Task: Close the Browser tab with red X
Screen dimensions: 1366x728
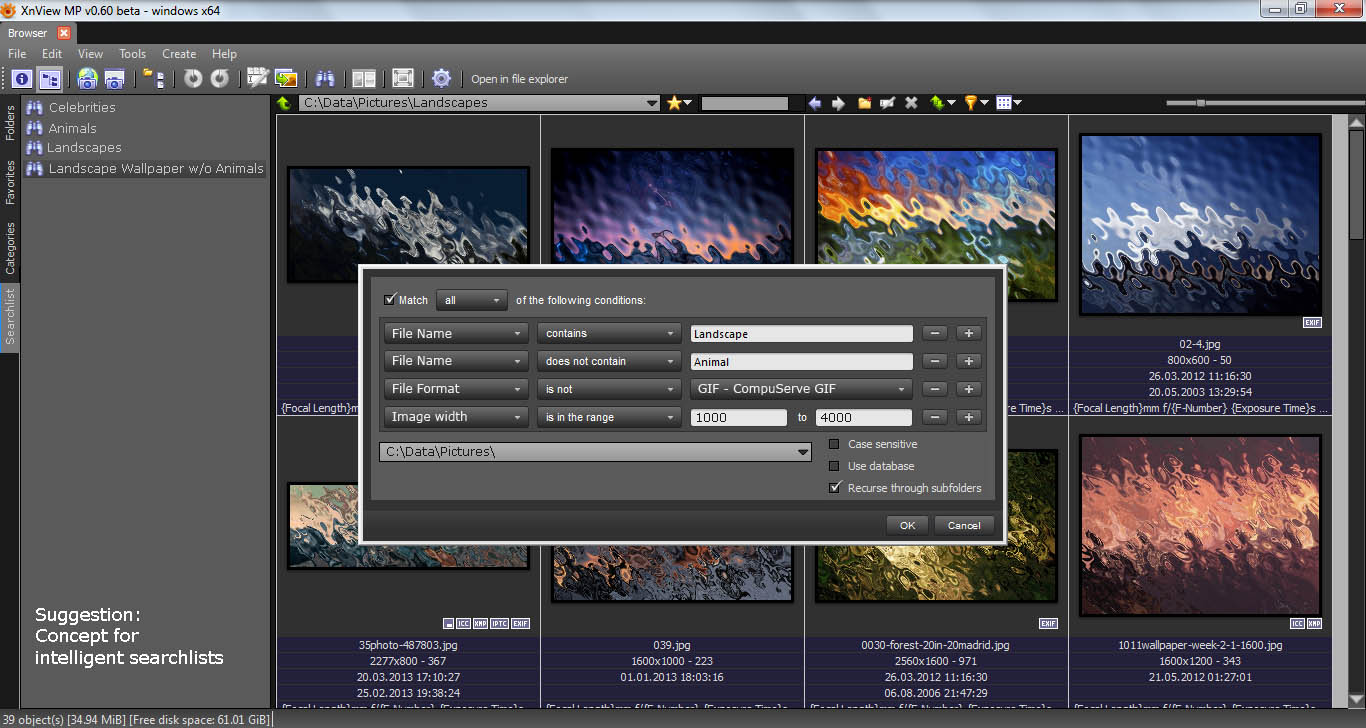Action: click(x=64, y=33)
